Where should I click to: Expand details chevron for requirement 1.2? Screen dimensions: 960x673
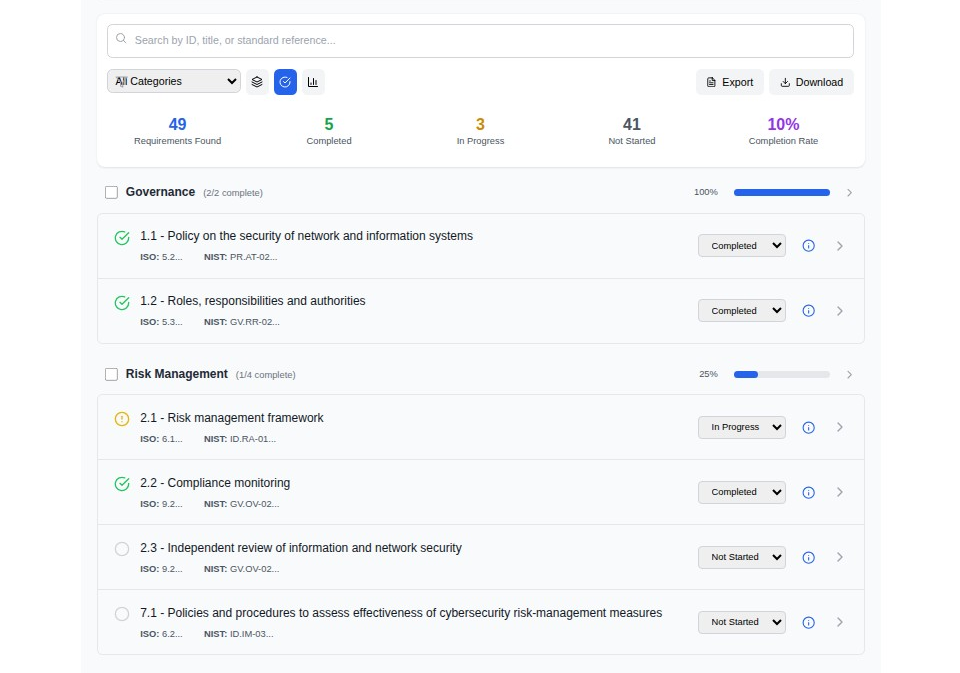point(840,311)
